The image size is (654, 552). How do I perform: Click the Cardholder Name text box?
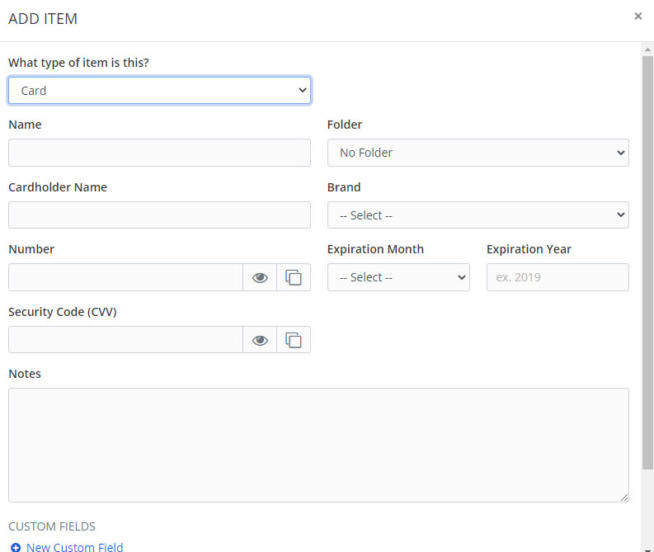pos(159,215)
